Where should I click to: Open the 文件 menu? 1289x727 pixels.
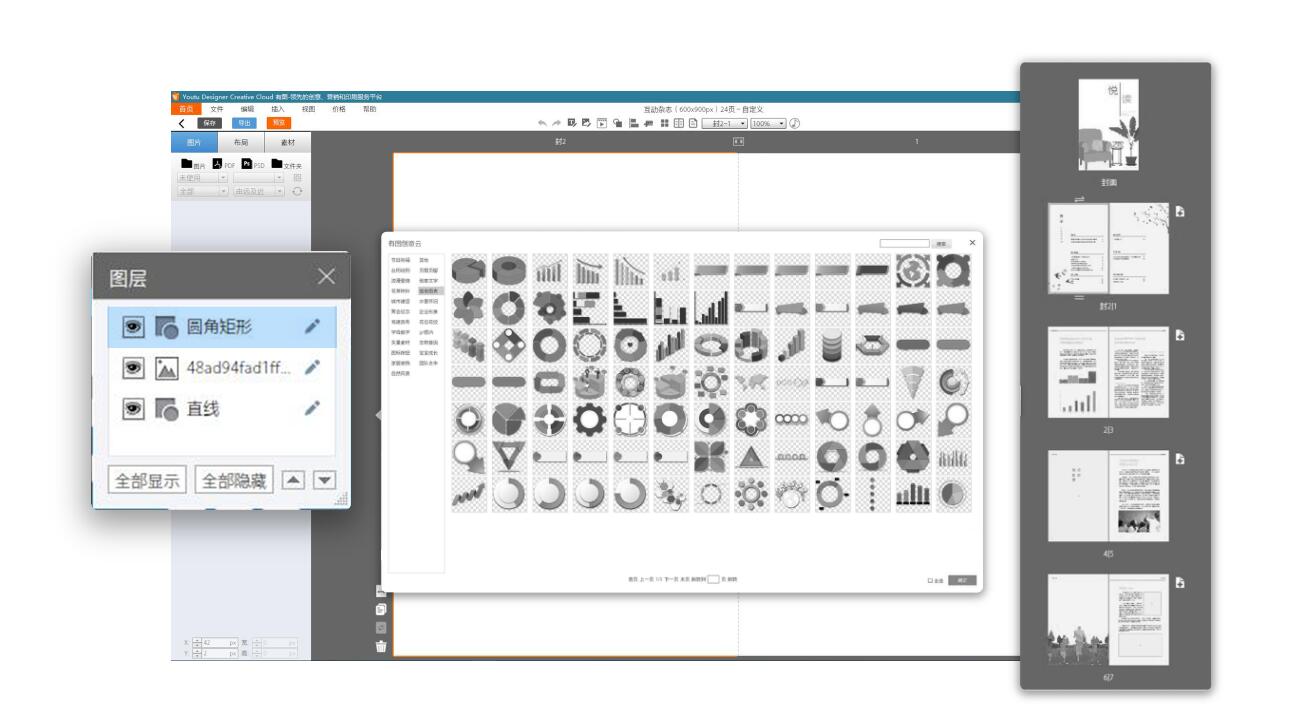tap(217, 109)
